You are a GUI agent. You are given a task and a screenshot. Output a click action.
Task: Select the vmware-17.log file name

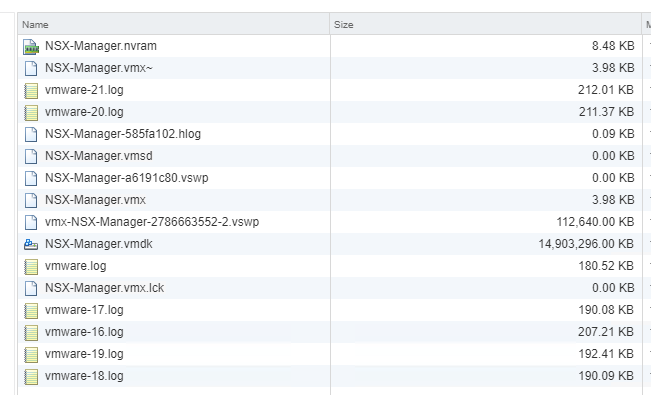coord(84,310)
